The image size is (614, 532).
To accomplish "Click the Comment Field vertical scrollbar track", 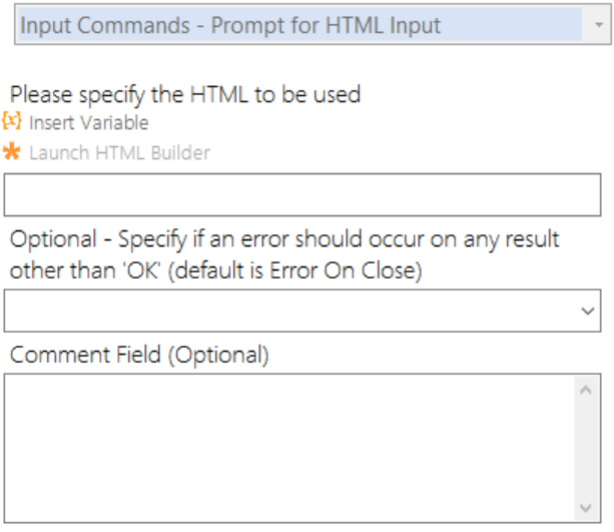I will pyautogui.click(x=587, y=446).
